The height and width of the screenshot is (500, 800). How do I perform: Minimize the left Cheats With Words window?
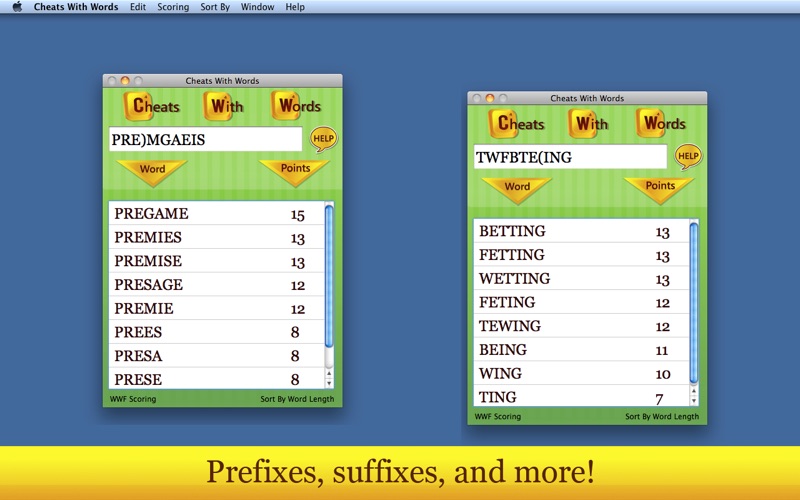(x=125, y=81)
